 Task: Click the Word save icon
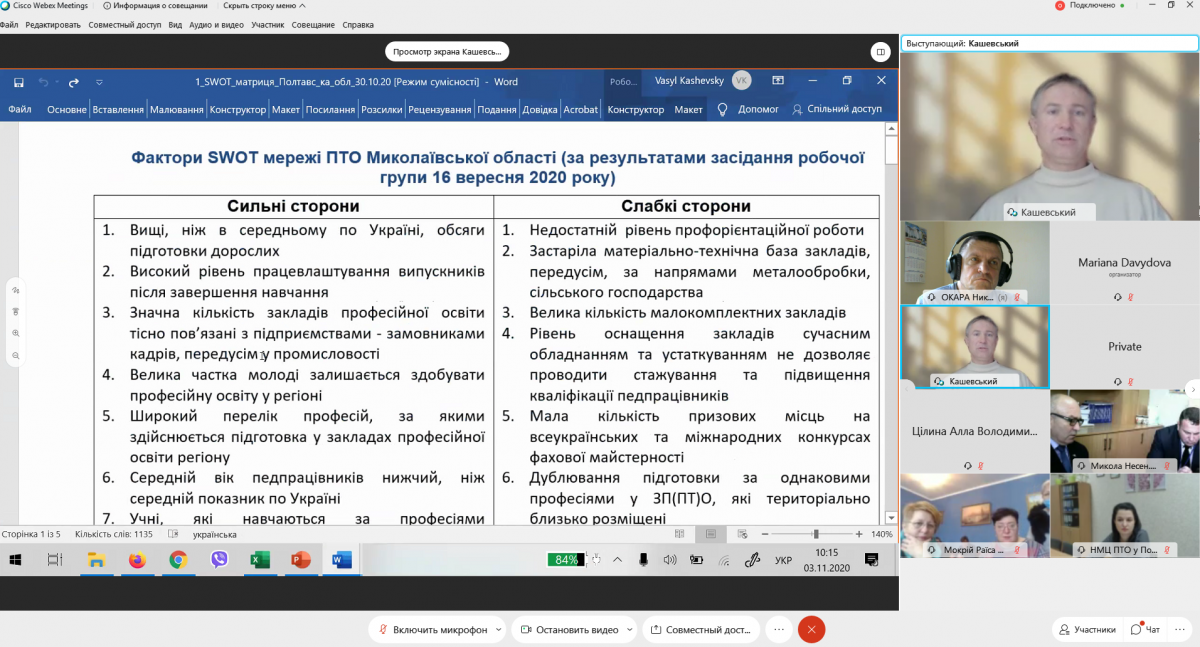(x=19, y=81)
